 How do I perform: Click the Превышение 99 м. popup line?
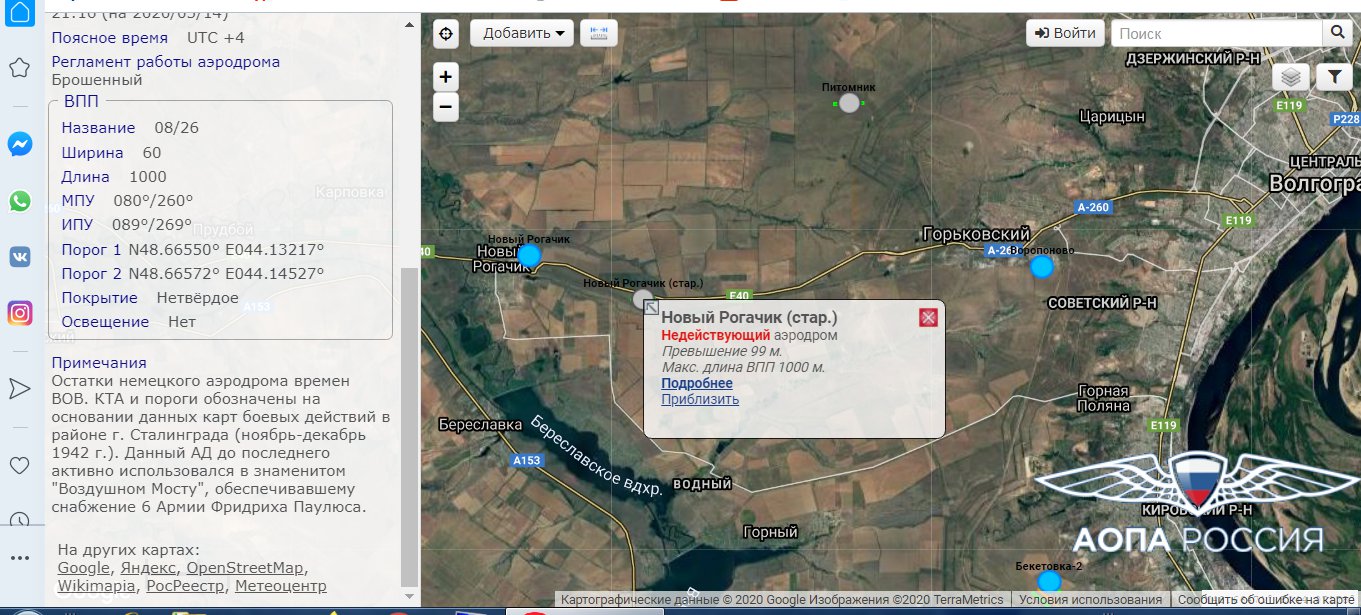coord(722,351)
